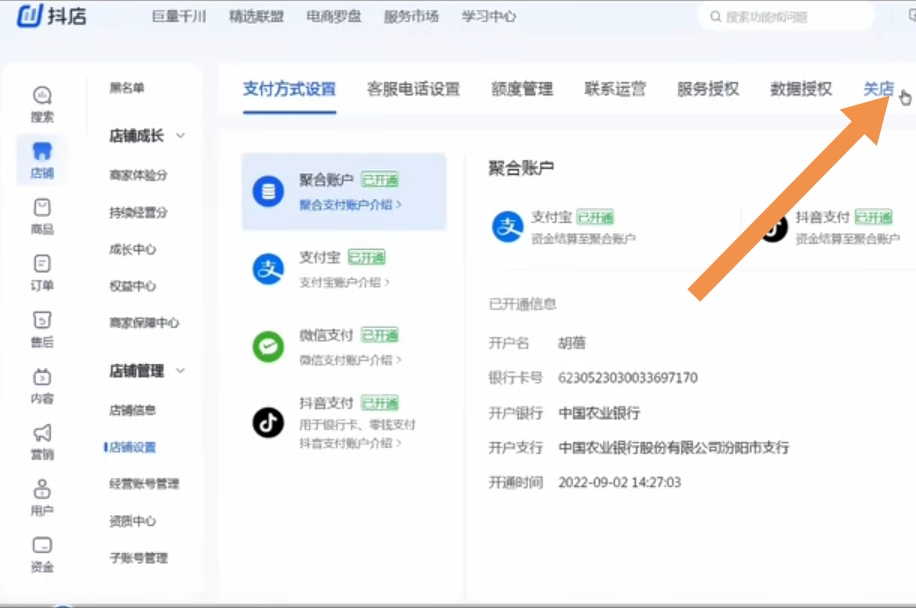Click the 已开通 badge next to 微信支付
916x608 pixels.
(380, 335)
